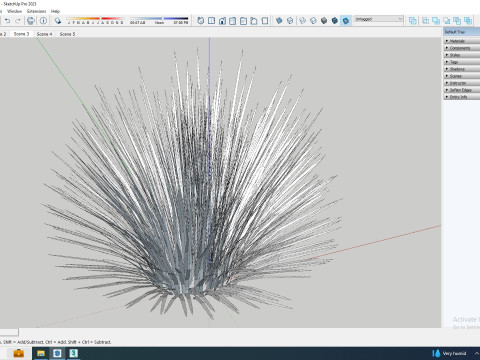Screen dimensions: 480x360
Task: Toggle Show/Hide Shadows button
Action: click(x=58, y=21)
